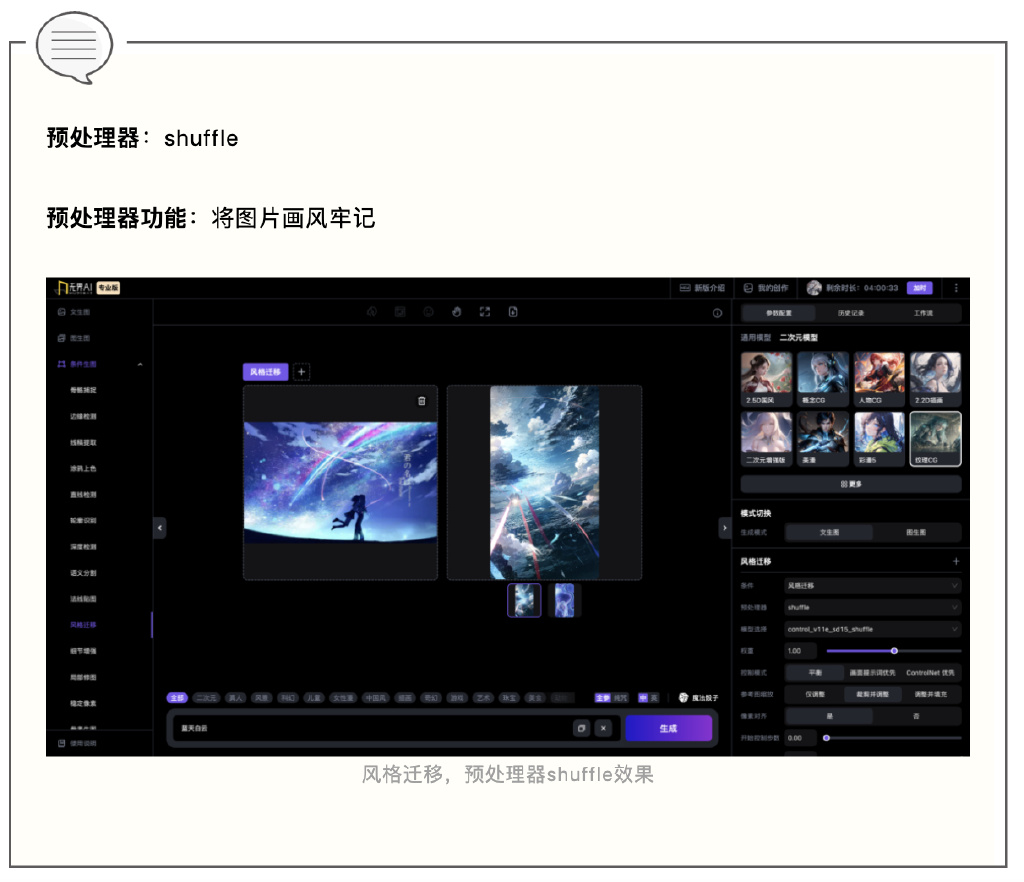Switch to the 参数配置 tab

[778, 313]
